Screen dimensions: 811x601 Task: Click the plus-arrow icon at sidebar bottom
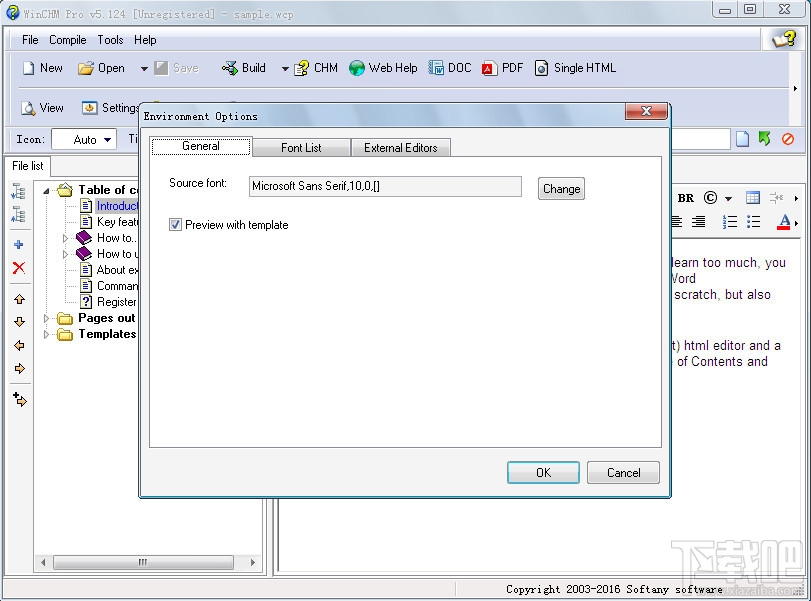[20, 399]
